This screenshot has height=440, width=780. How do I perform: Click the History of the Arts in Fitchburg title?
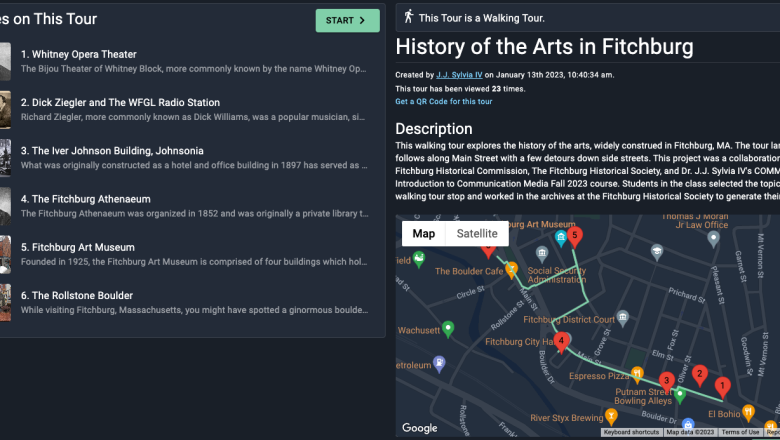(x=544, y=47)
